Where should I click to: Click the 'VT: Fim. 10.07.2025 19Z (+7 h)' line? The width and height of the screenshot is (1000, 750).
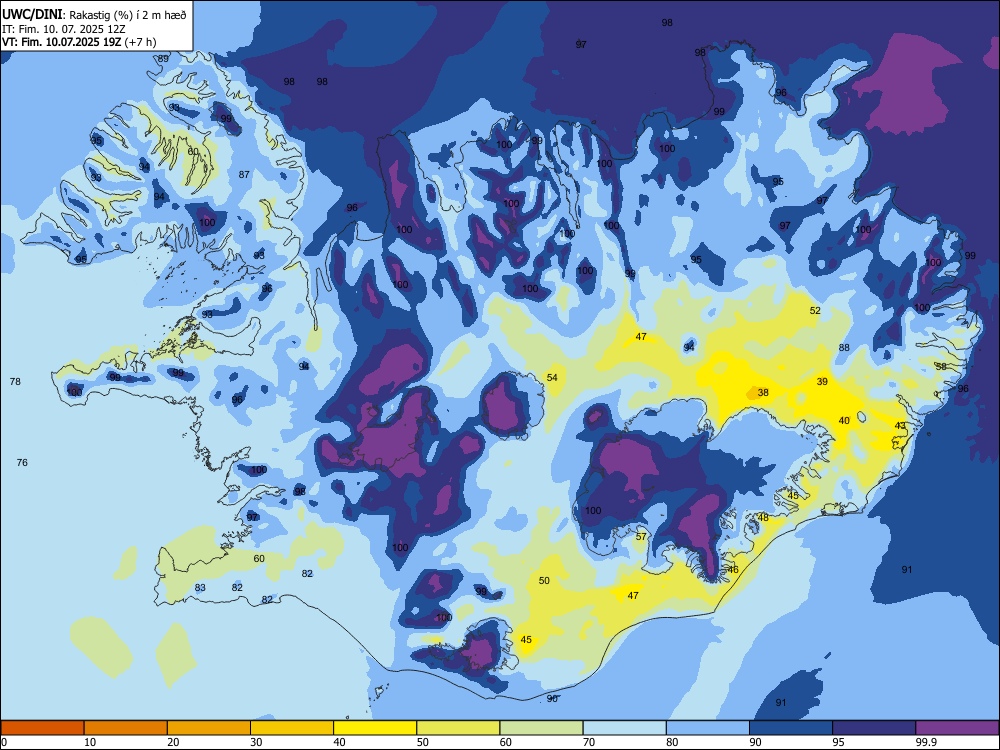[79, 42]
